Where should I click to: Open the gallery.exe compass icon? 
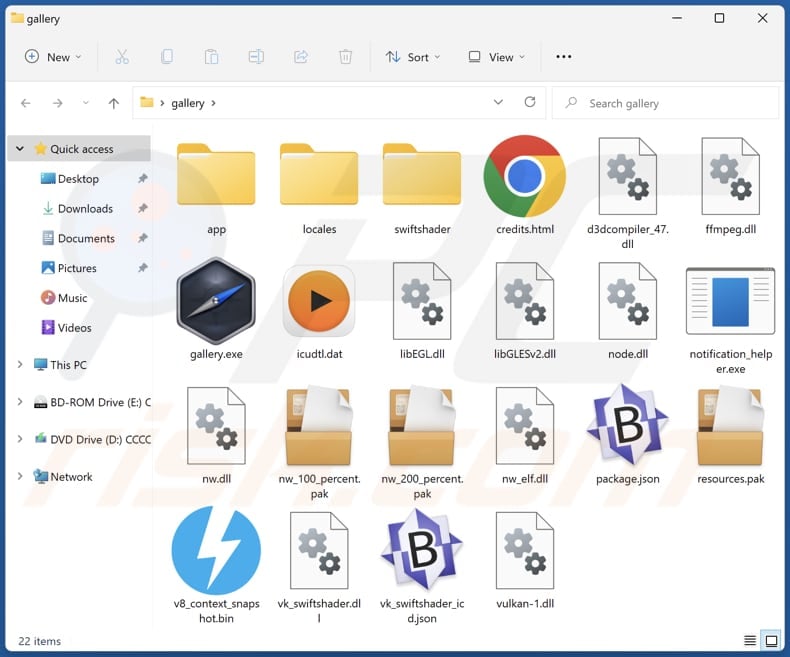[x=216, y=300]
